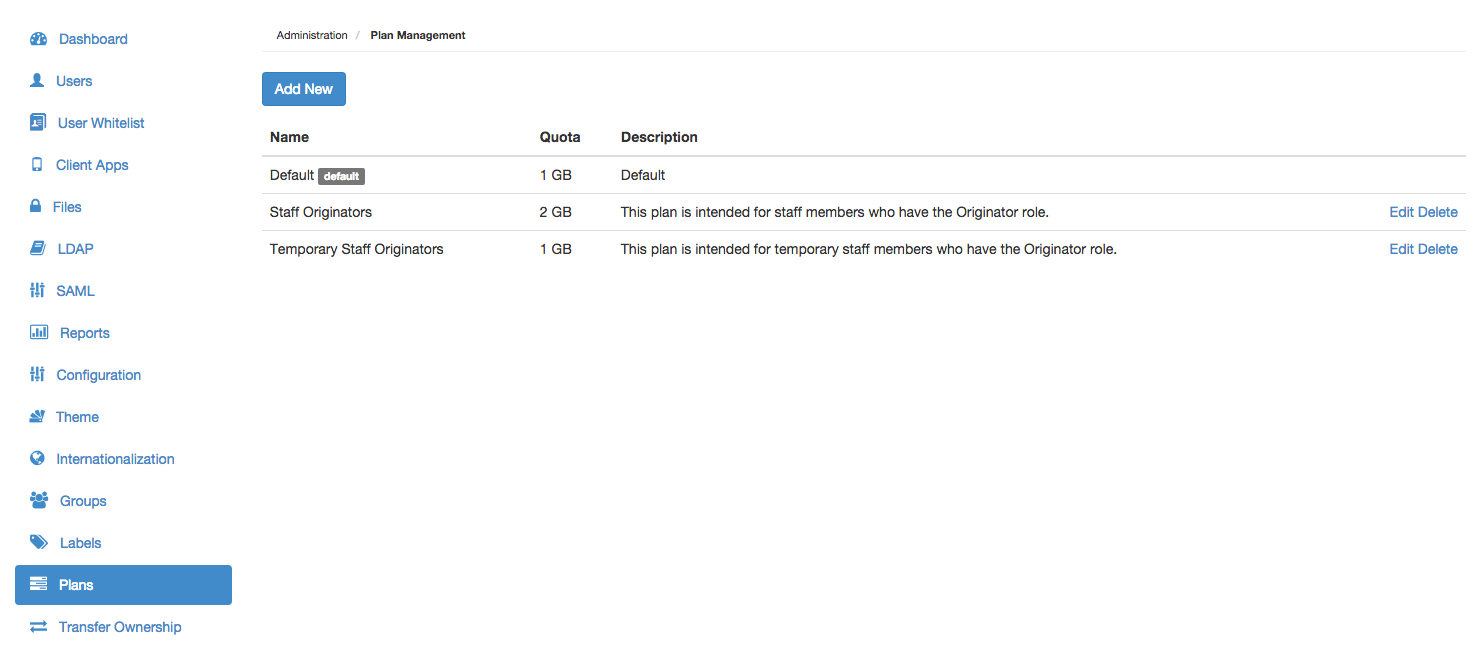This screenshot has width=1481, height=660.
Task: Click the Users person icon
Action: click(x=38, y=81)
